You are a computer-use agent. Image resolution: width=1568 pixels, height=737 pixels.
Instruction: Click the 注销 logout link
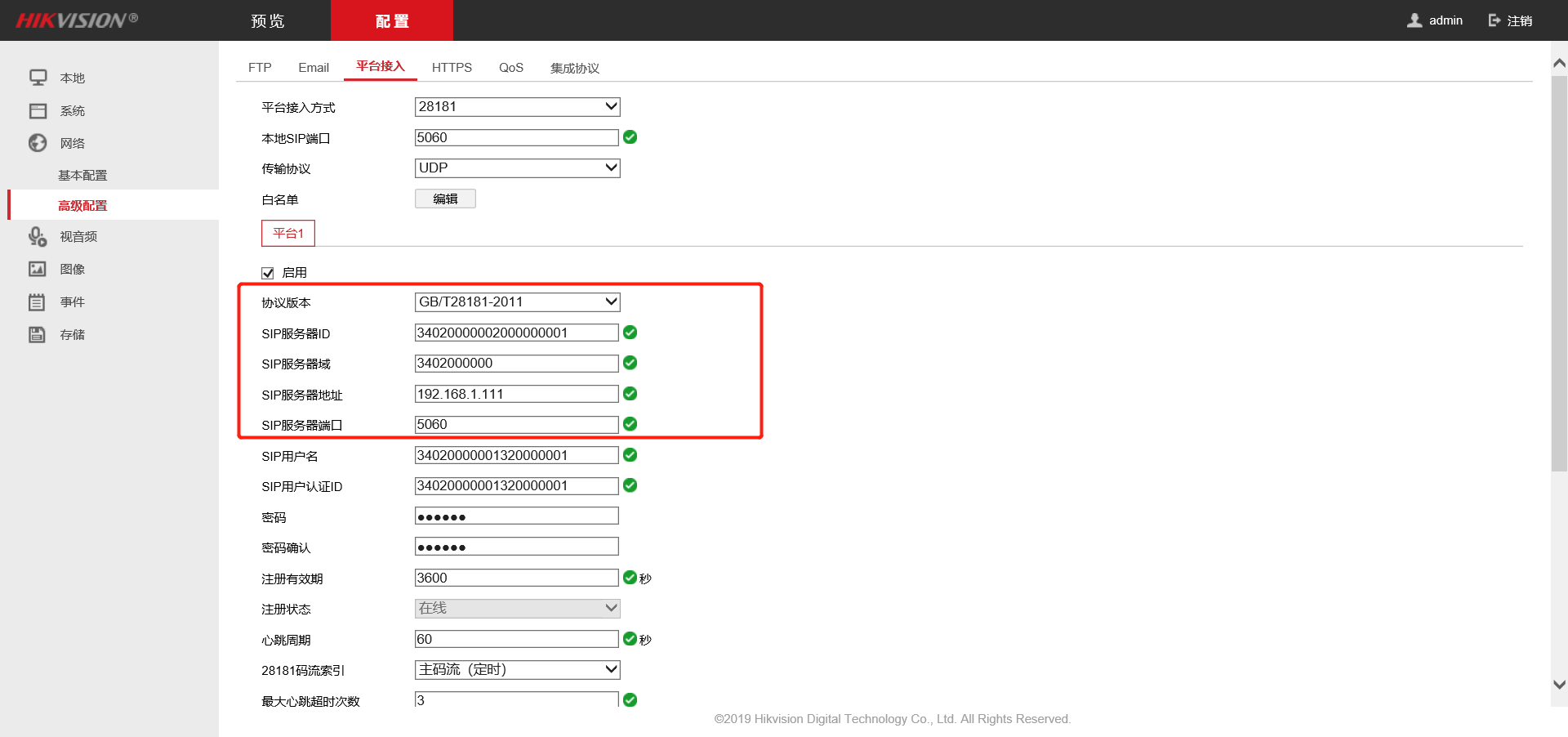tap(1520, 20)
